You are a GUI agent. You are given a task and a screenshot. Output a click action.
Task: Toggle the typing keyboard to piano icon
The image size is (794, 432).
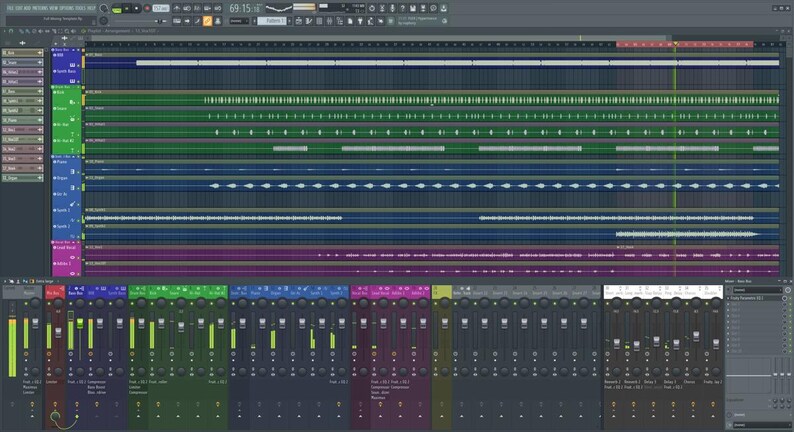pyautogui.click(x=177, y=21)
